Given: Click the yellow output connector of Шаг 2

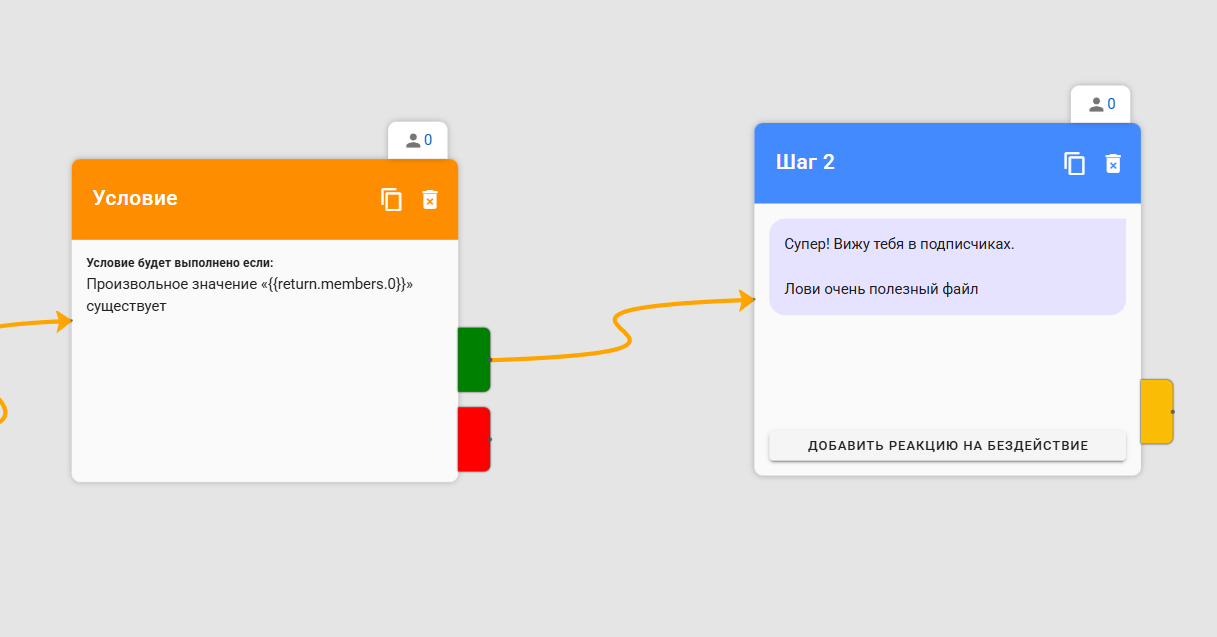Looking at the screenshot, I should click(1156, 411).
